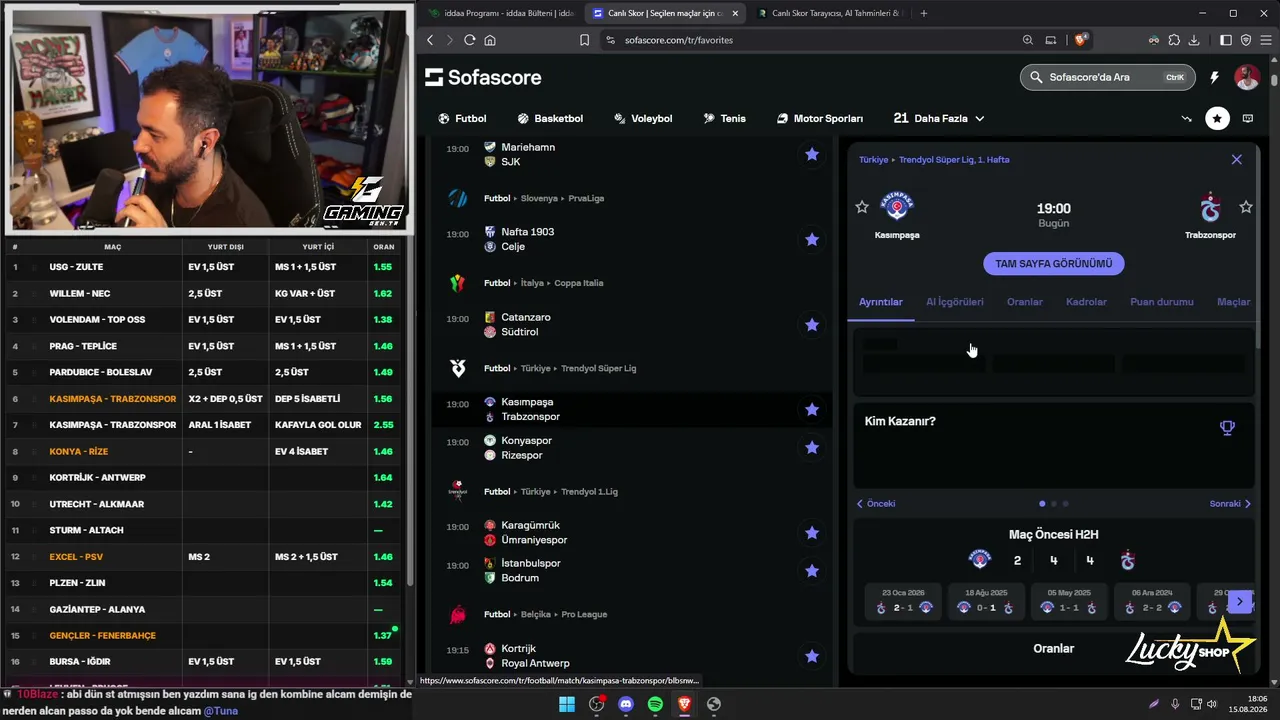Viewport: 1280px width, 720px height.
Task: Open the Brave Shields lion icon
Action: tap(1080, 40)
